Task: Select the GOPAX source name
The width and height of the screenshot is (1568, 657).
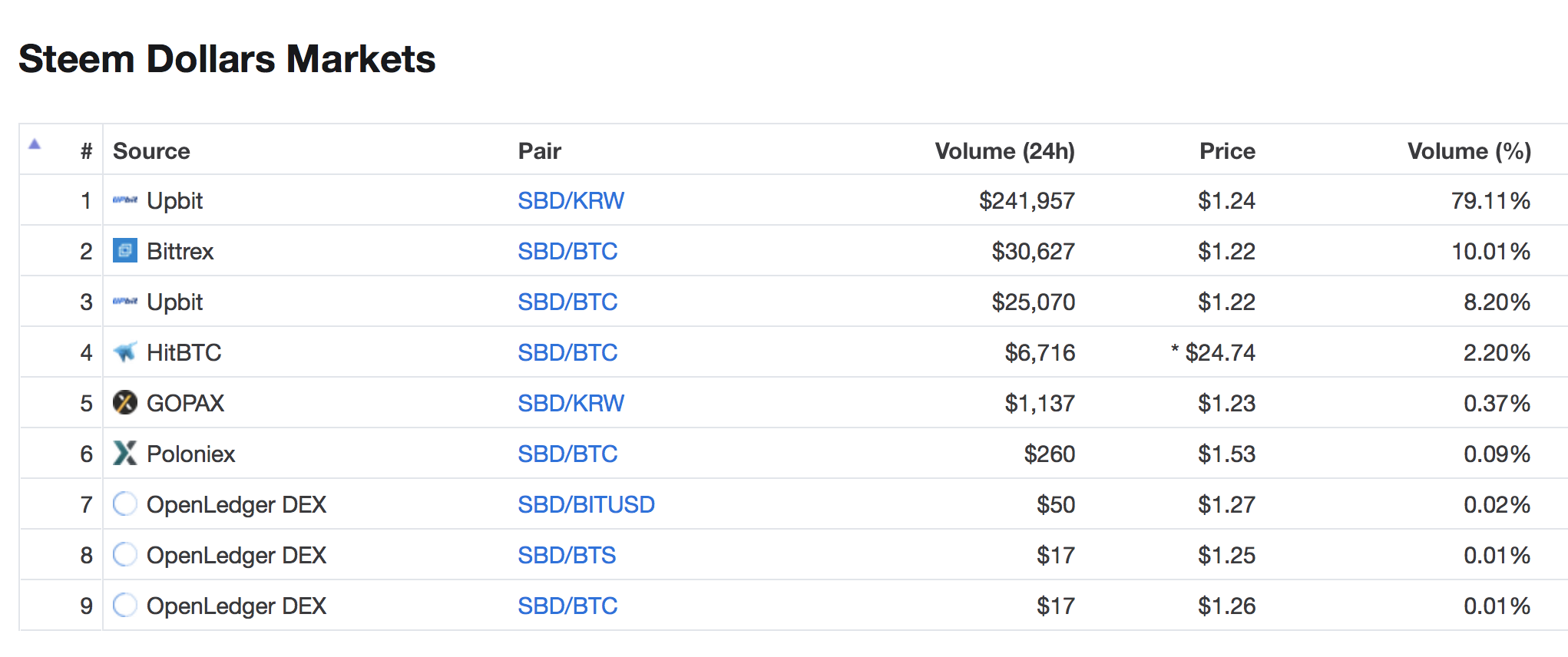Action: 185,403
